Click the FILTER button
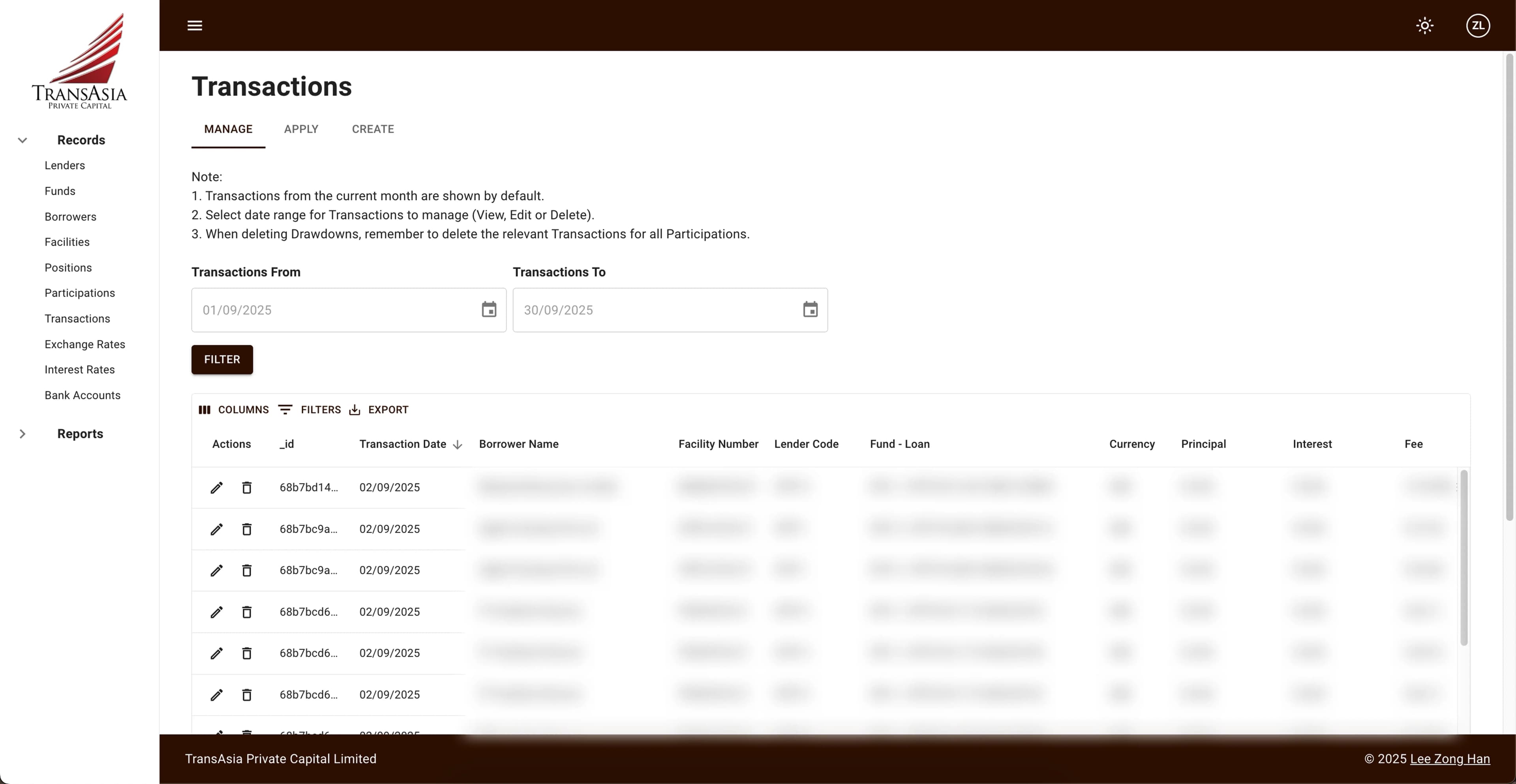Image resolution: width=1516 pixels, height=784 pixels. click(222, 359)
